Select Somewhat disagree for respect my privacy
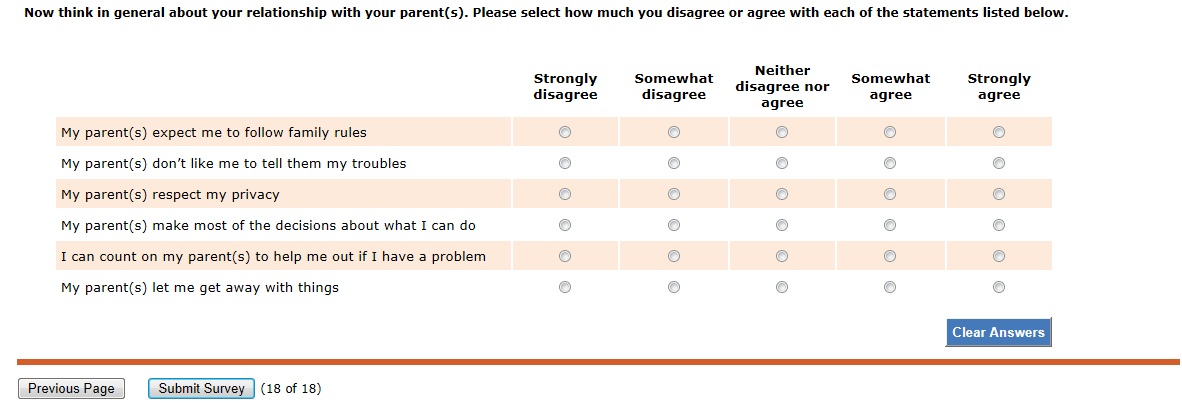The image size is (1182, 405). (674, 194)
